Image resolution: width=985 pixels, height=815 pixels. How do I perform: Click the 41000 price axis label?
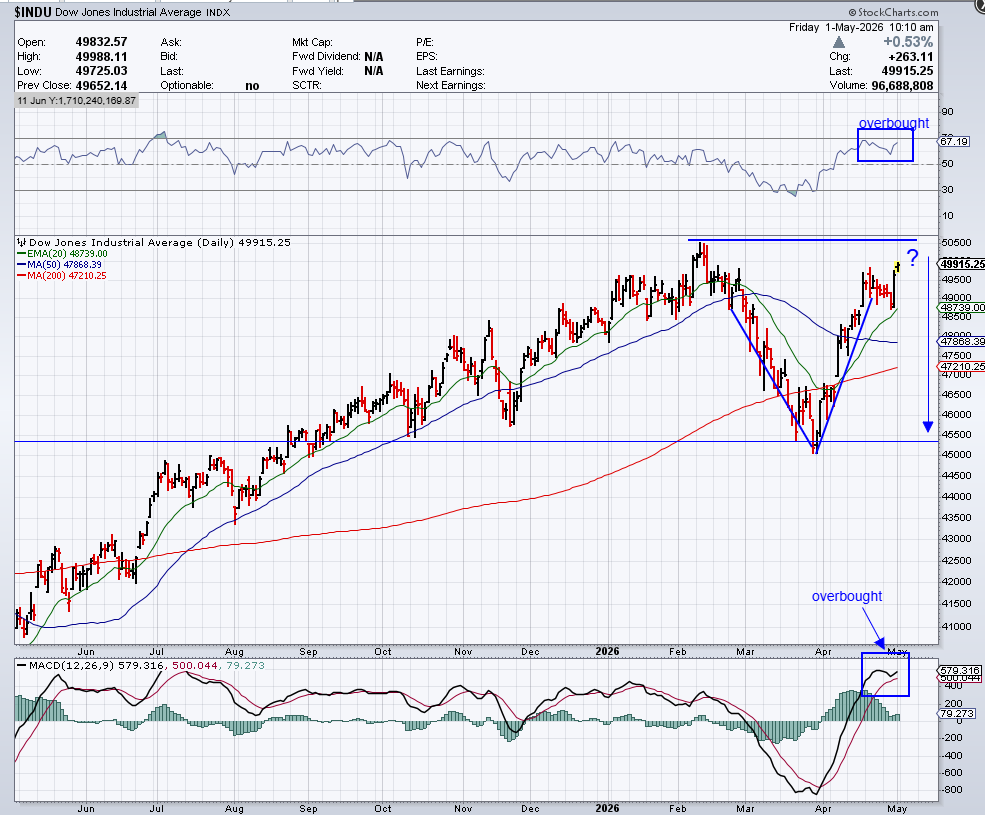(x=956, y=626)
